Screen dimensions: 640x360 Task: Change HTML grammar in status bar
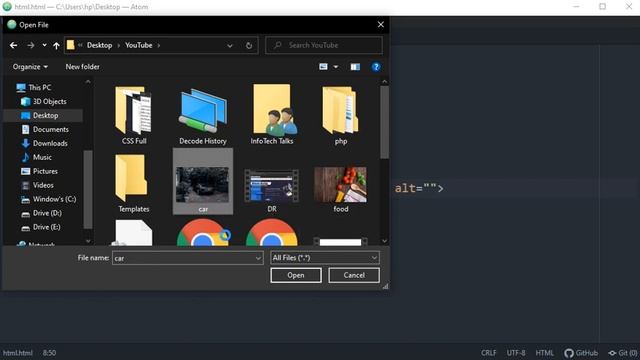[x=544, y=353]
